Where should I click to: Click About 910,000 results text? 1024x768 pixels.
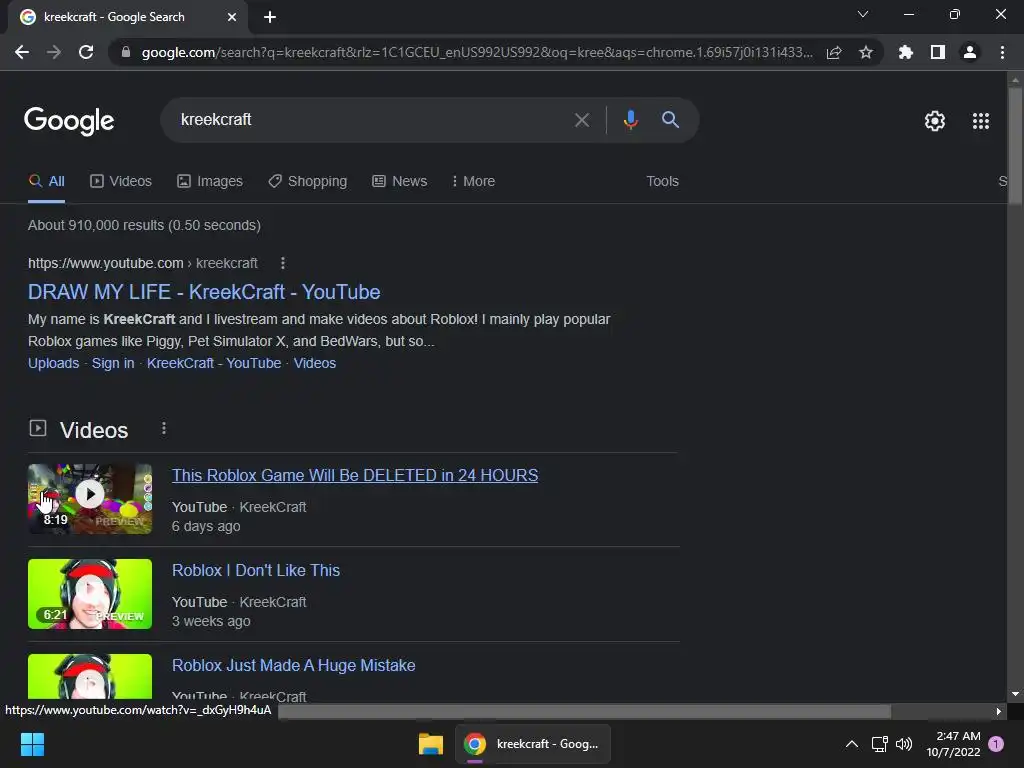click(x=144, y=225)
